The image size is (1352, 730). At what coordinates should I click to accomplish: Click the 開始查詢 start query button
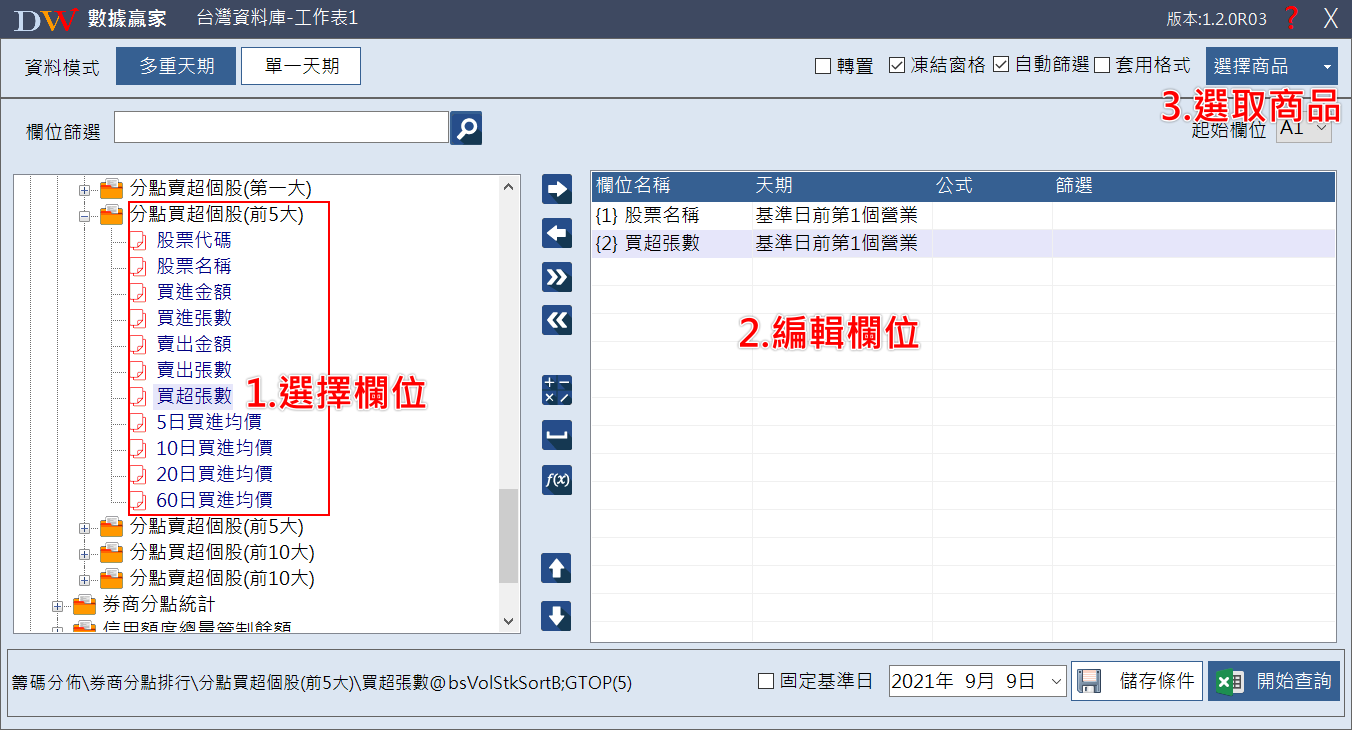(x=1274, y=681)
